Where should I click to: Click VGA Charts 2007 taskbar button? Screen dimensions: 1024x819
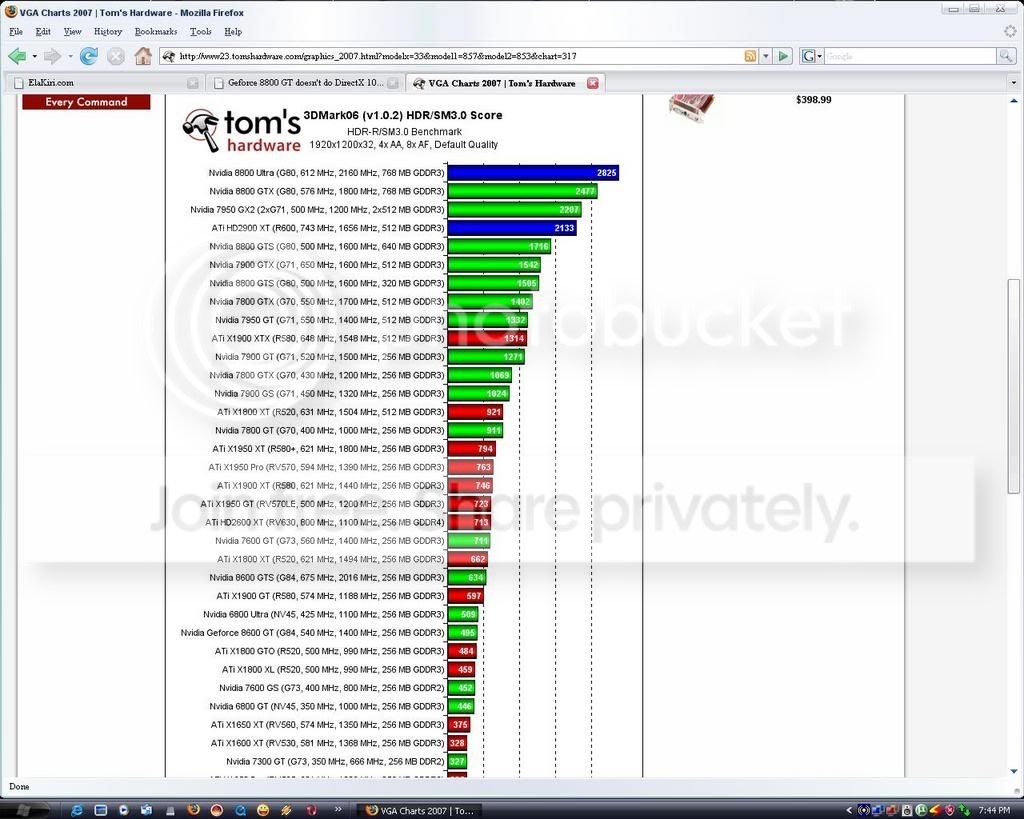tap(420, 811)
